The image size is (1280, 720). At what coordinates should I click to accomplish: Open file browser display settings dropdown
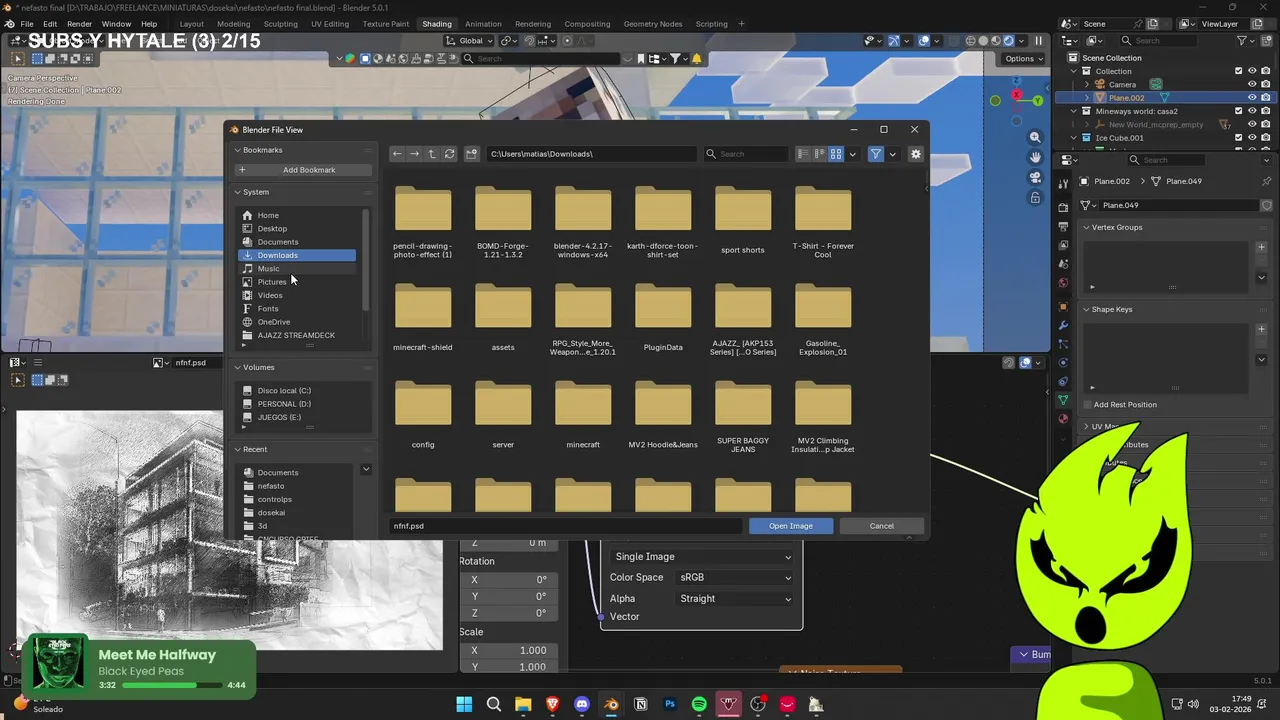[x=852, y=154]
